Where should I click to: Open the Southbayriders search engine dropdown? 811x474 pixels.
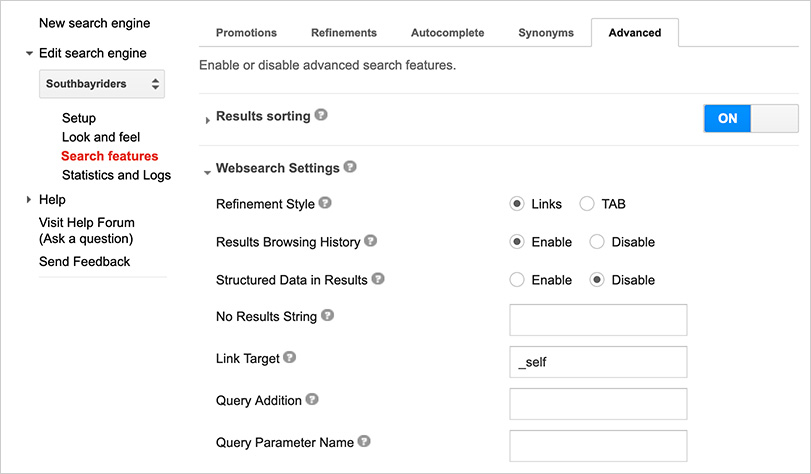coord(102,85)
